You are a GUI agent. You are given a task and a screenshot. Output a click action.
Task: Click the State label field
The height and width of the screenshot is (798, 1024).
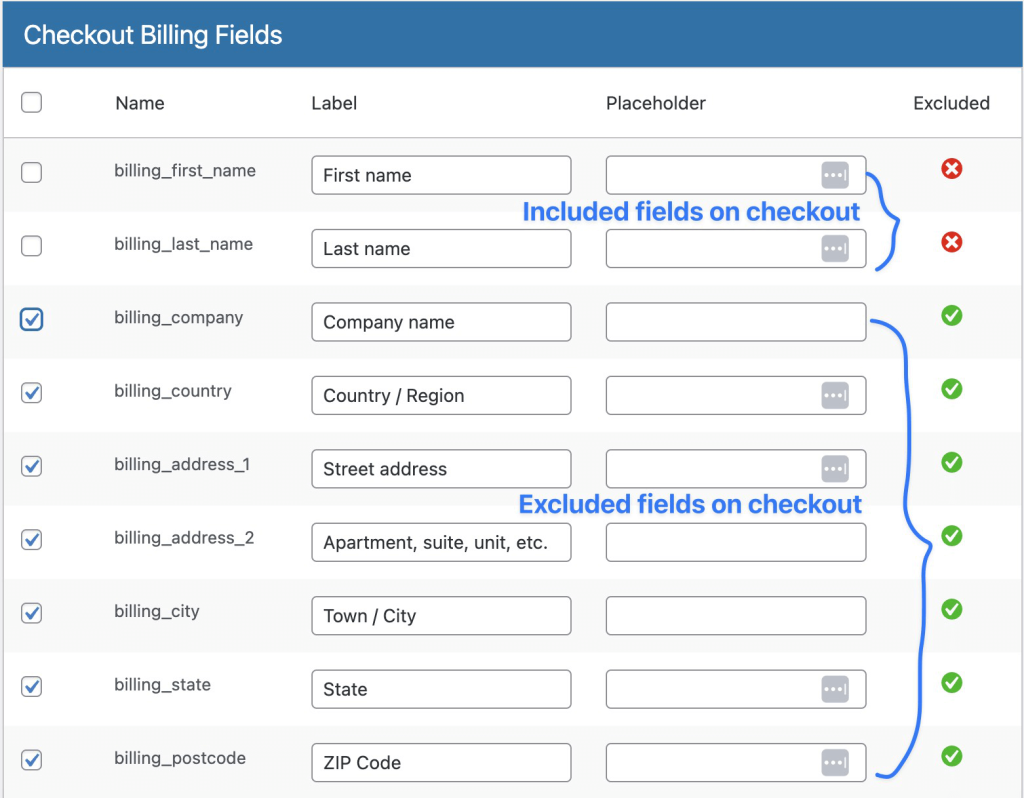point(441,689)
